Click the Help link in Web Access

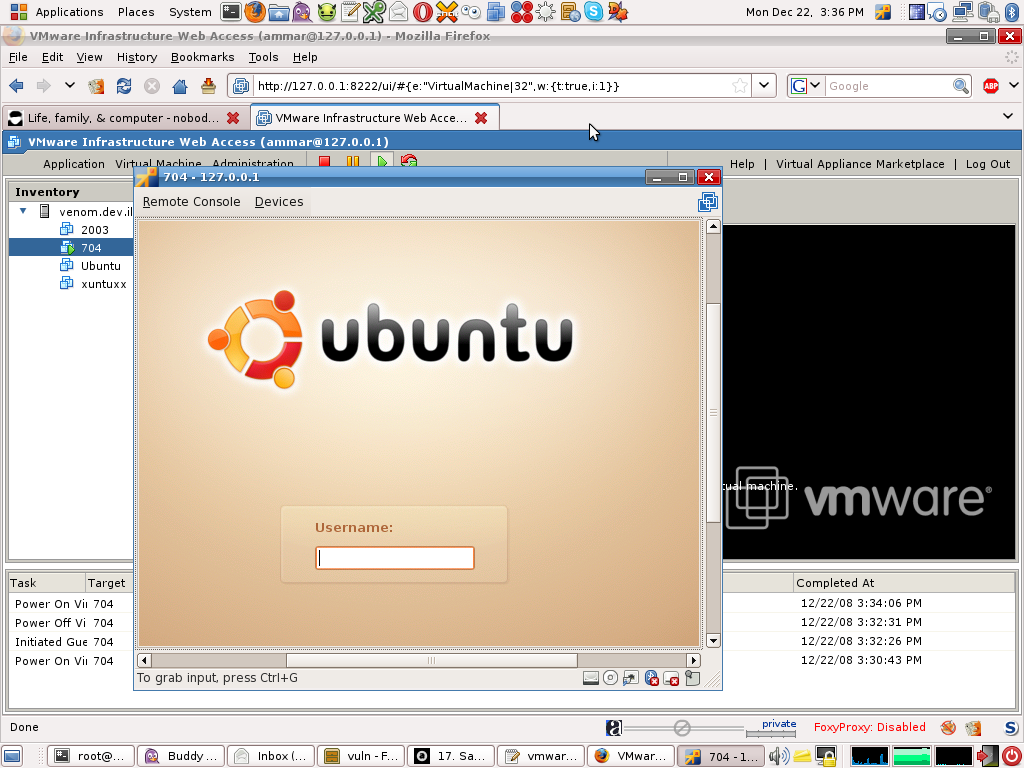tap(742, 164)
